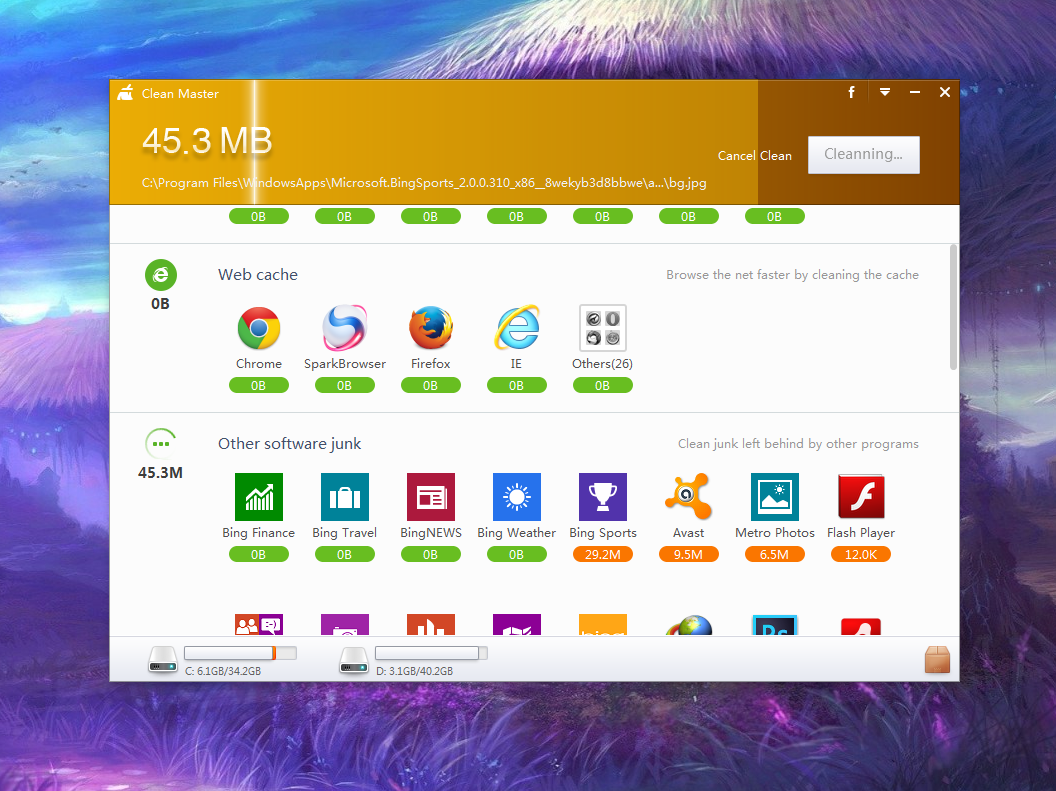Click the 45.3 MB total size text
Screen dimensions: 1056x791
click(207, 141)
